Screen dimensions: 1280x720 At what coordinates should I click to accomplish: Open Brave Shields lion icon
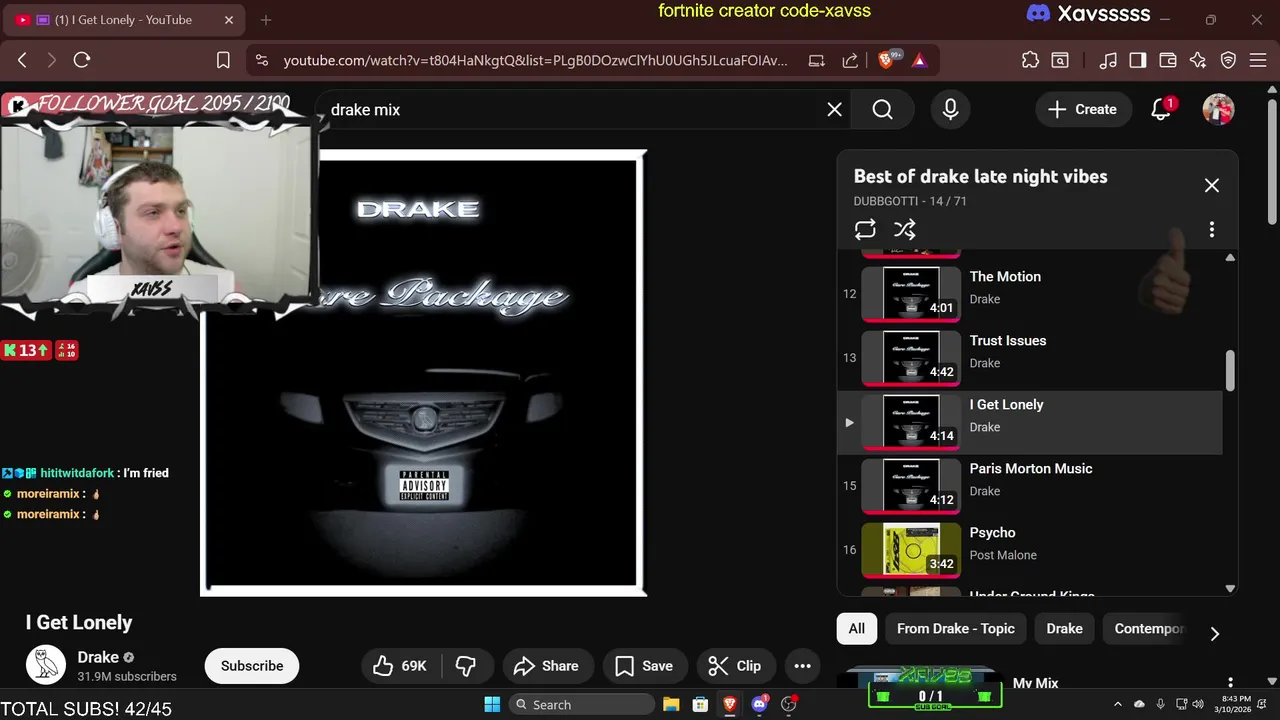click(x=887, y=60)
